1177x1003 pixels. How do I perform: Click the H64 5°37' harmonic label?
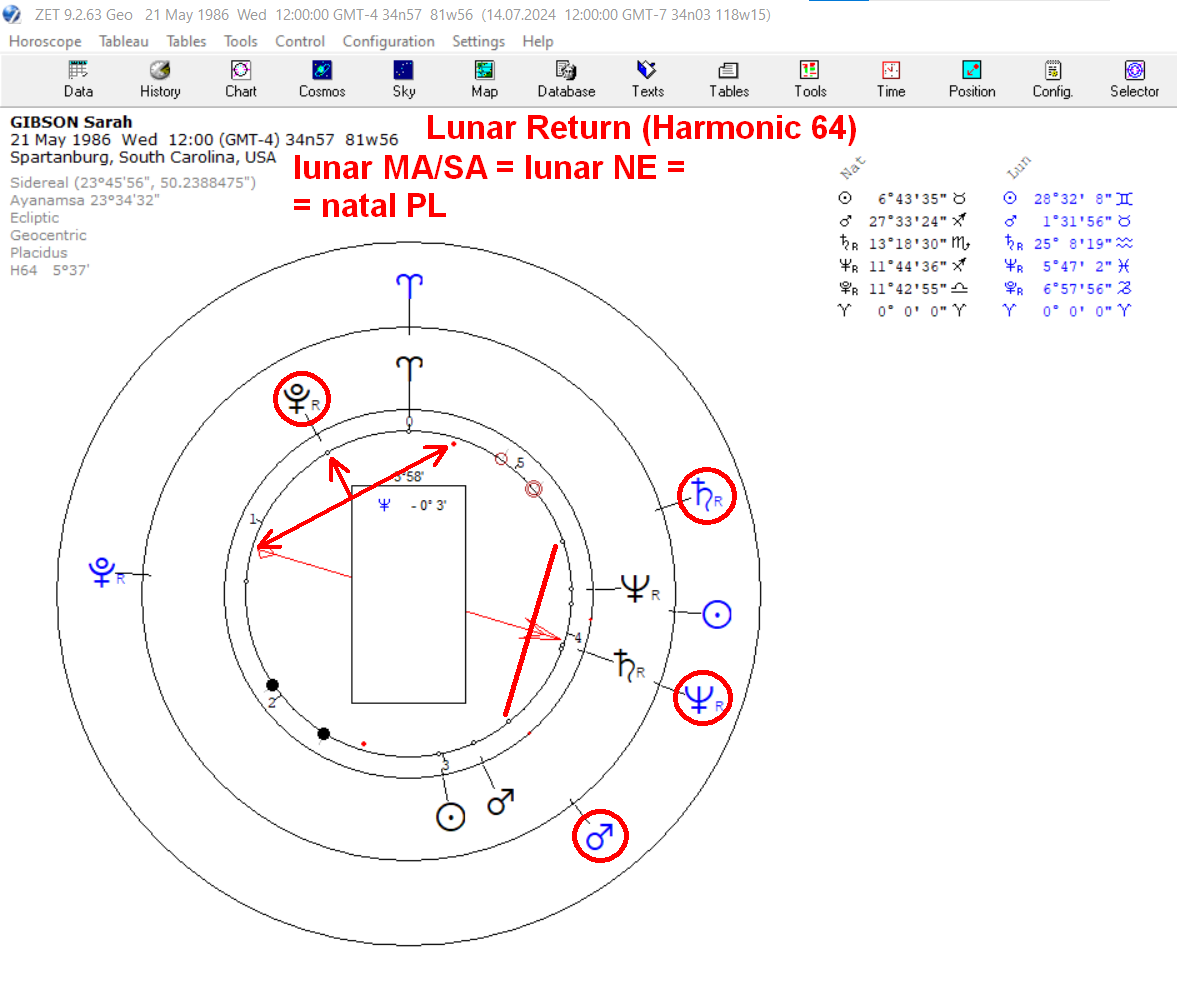point(50,270)
